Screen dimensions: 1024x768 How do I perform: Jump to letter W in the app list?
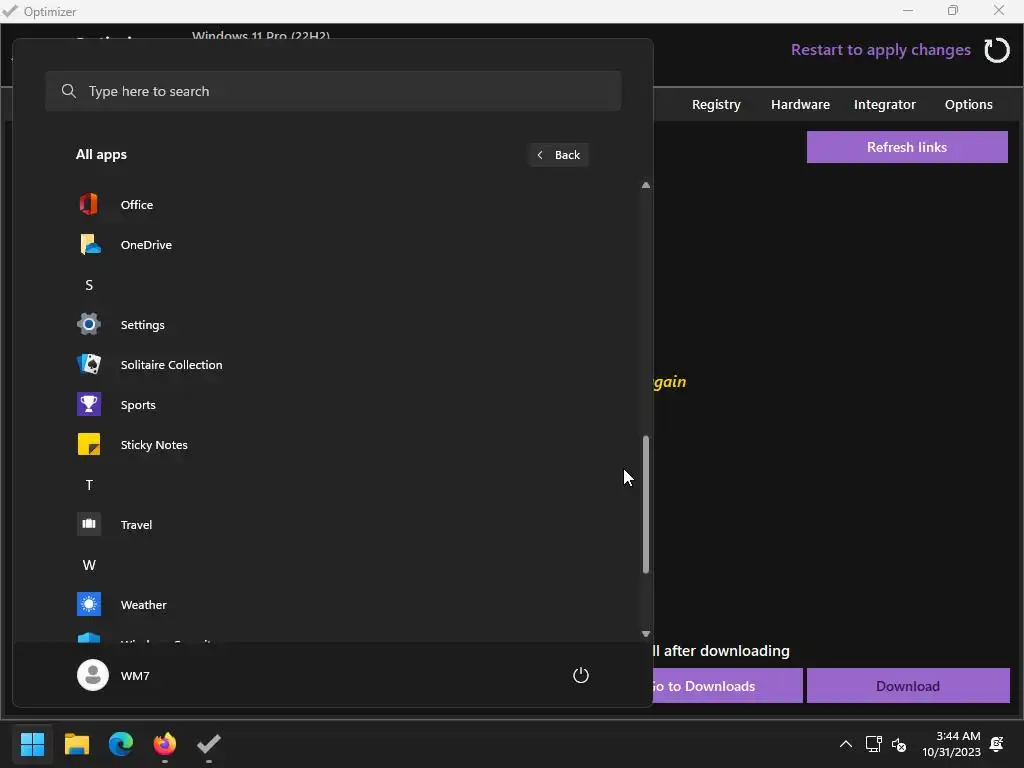89,565
